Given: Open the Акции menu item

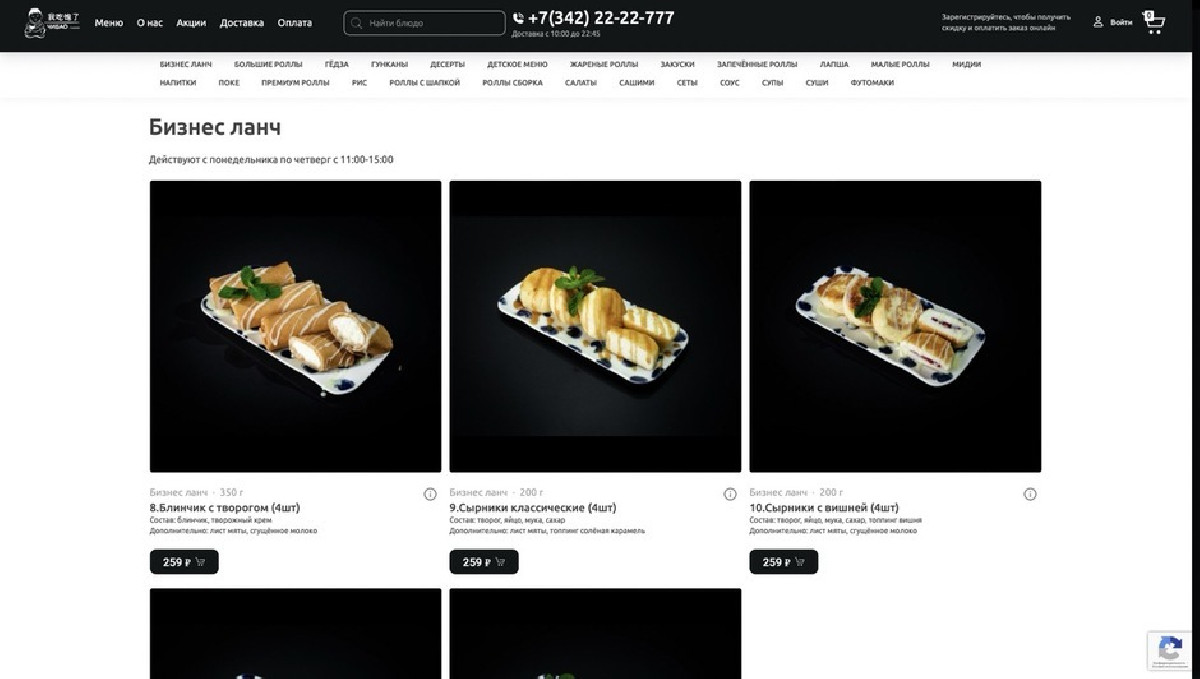Looking at the screenshot, I should point(191,23).
